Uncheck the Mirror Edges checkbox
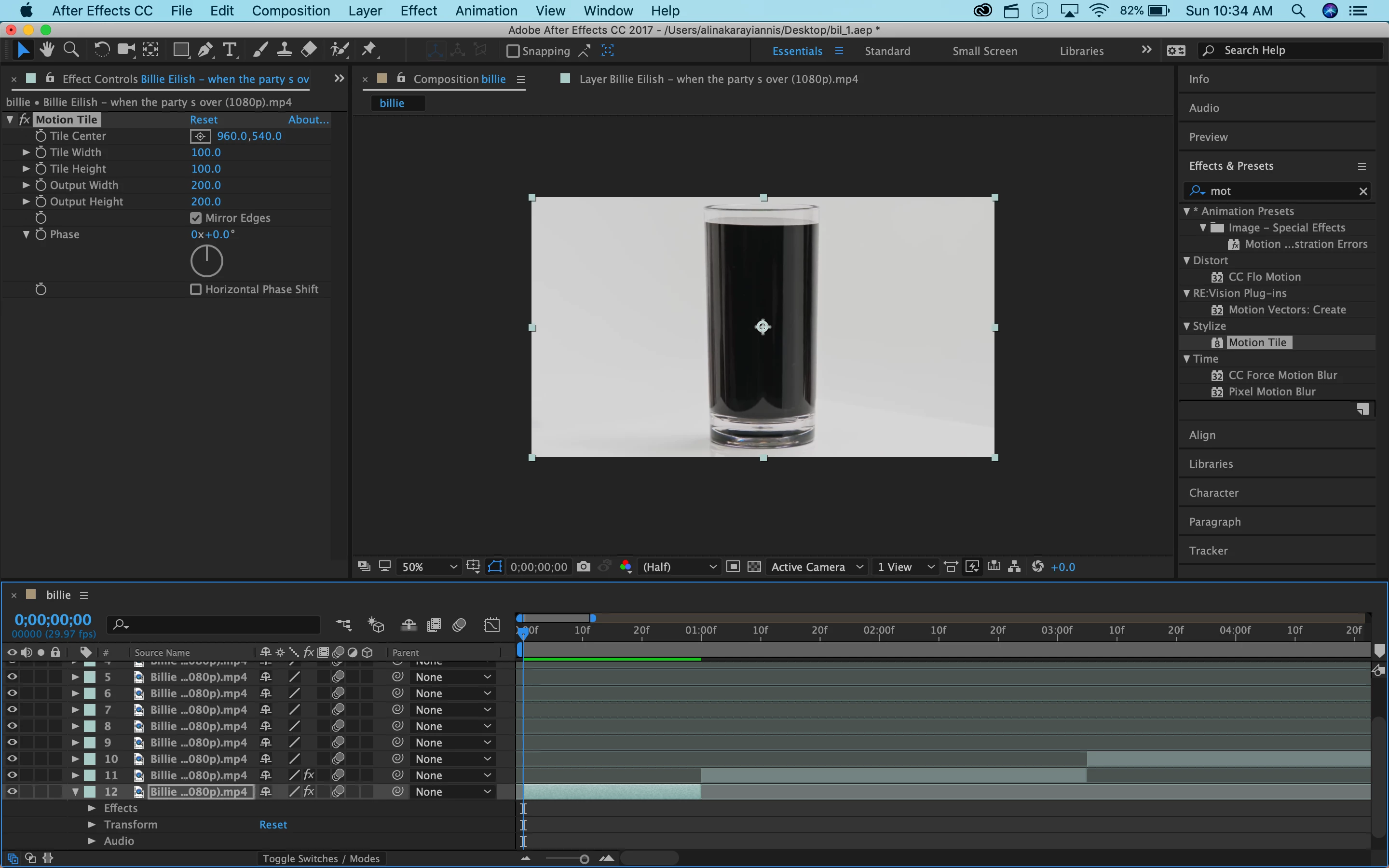The width and height of the screenshot is (1389, 868). [x=196, y=218]
